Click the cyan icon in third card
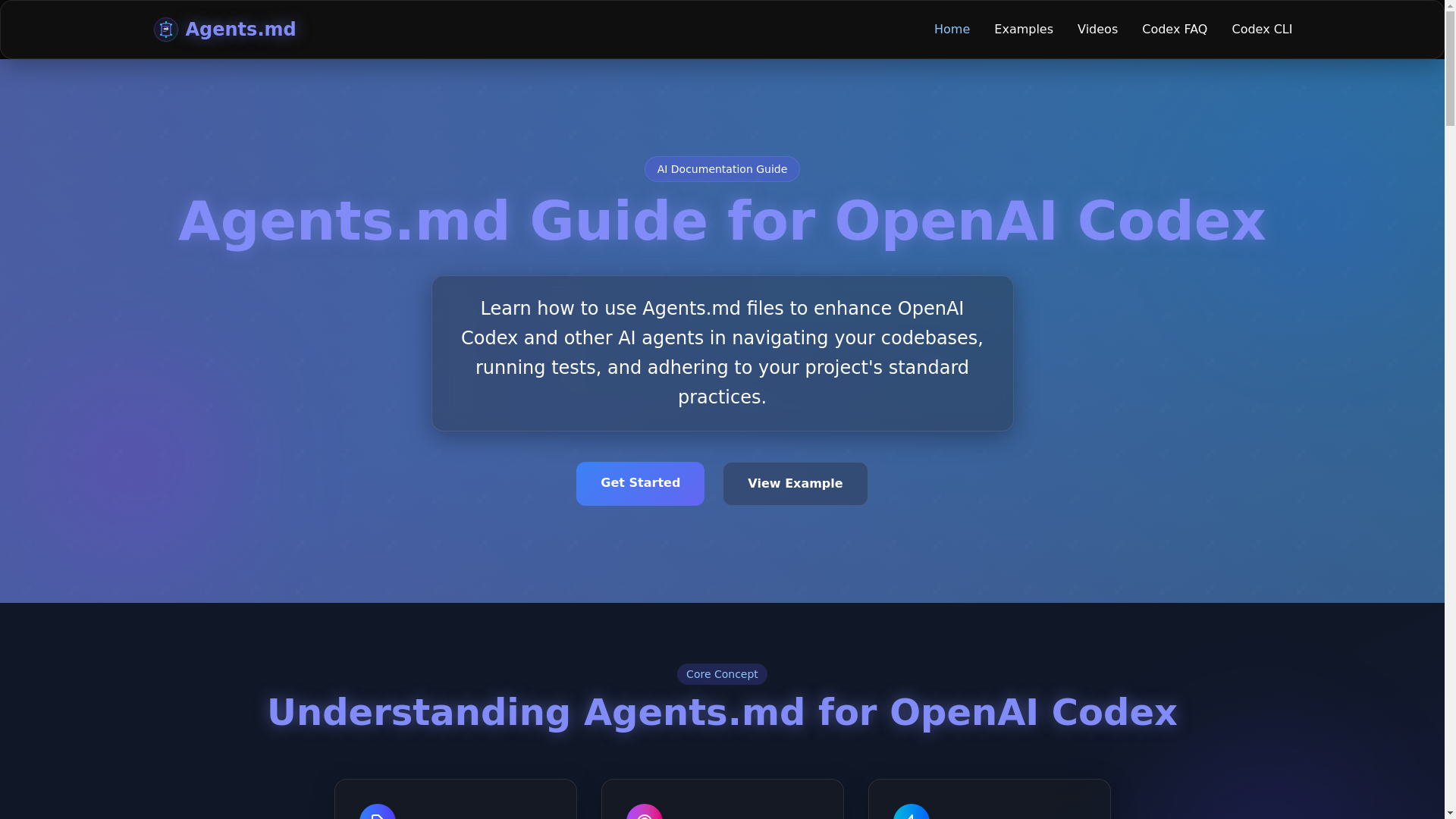Viewport: 1456px width, 819px height. point(912,812)
